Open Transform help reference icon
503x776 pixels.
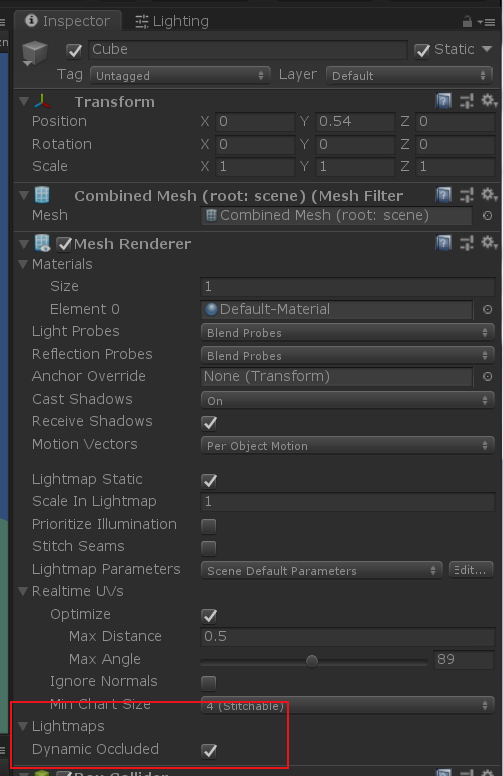(444, 101)
